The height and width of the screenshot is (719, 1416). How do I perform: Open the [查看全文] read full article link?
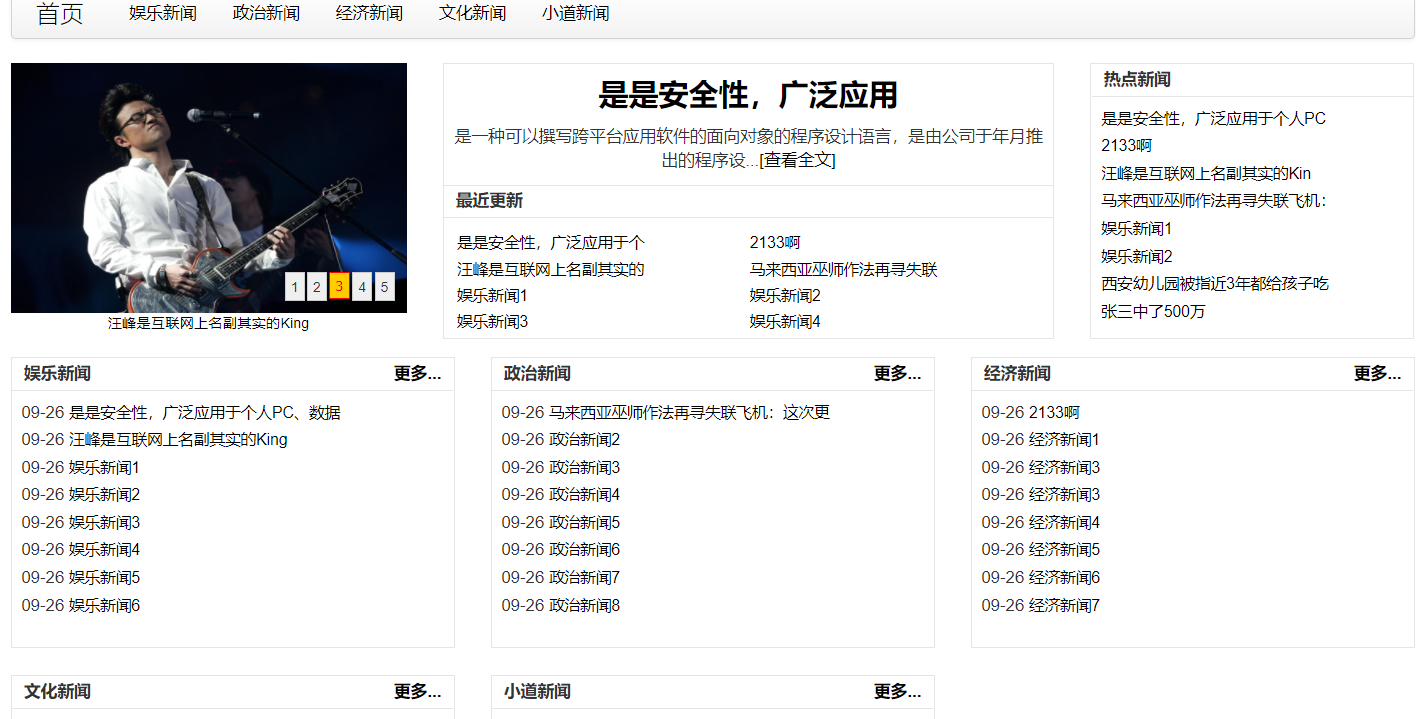click(x=797, y=160)
